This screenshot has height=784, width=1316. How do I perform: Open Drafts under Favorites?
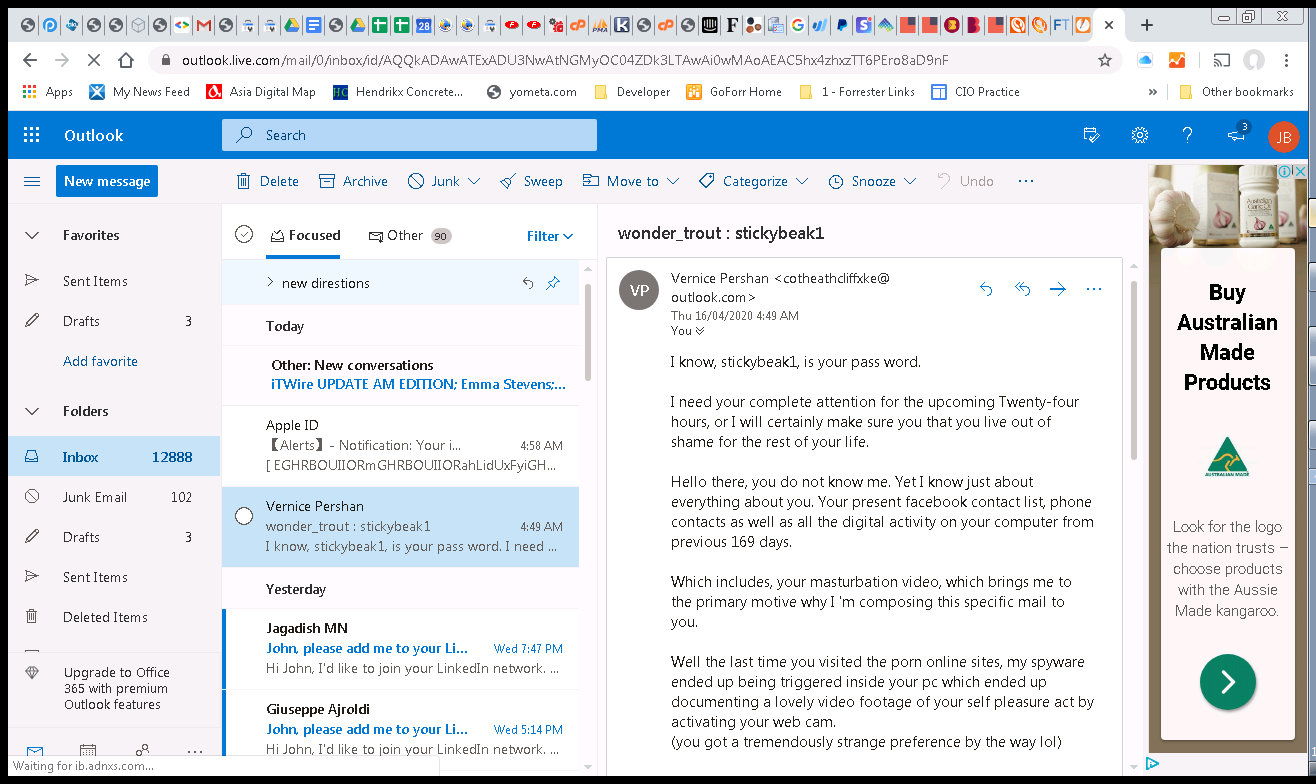pos(114,321)
